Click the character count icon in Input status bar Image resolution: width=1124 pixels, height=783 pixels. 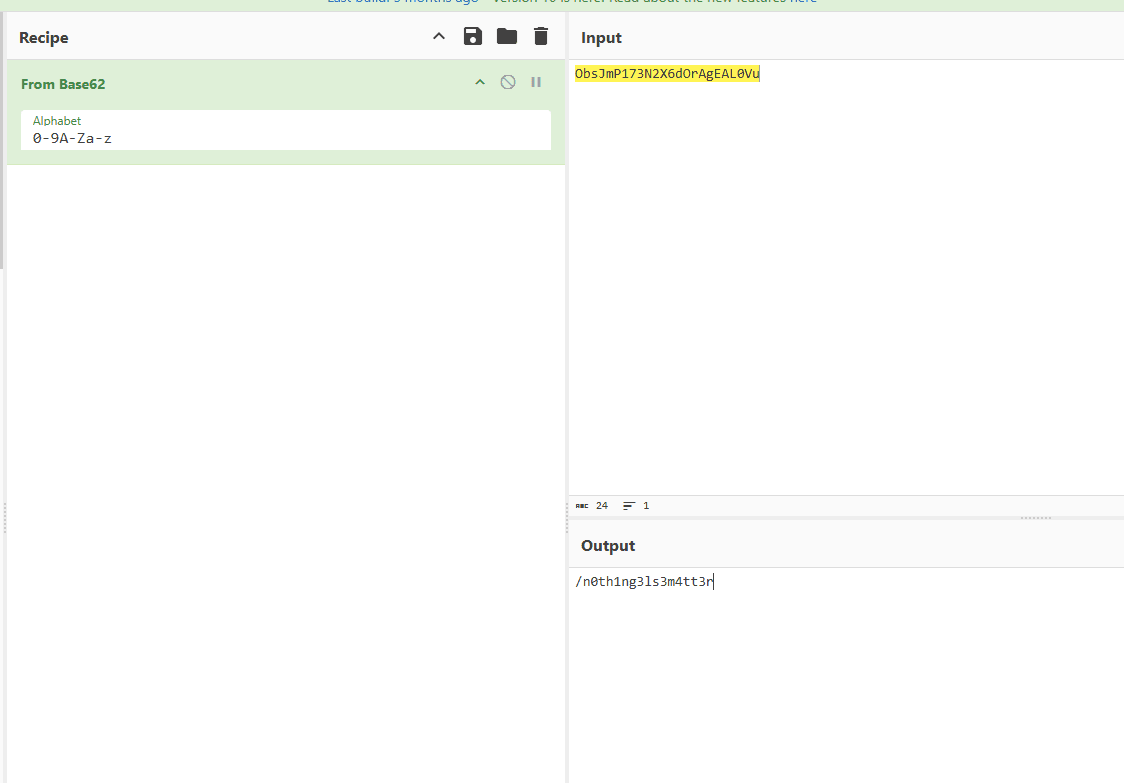pos(582,506)
